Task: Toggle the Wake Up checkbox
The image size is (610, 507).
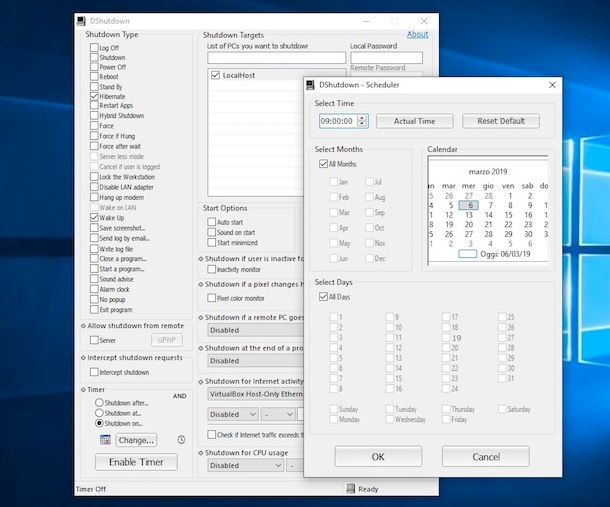Action: pos(94,218)
